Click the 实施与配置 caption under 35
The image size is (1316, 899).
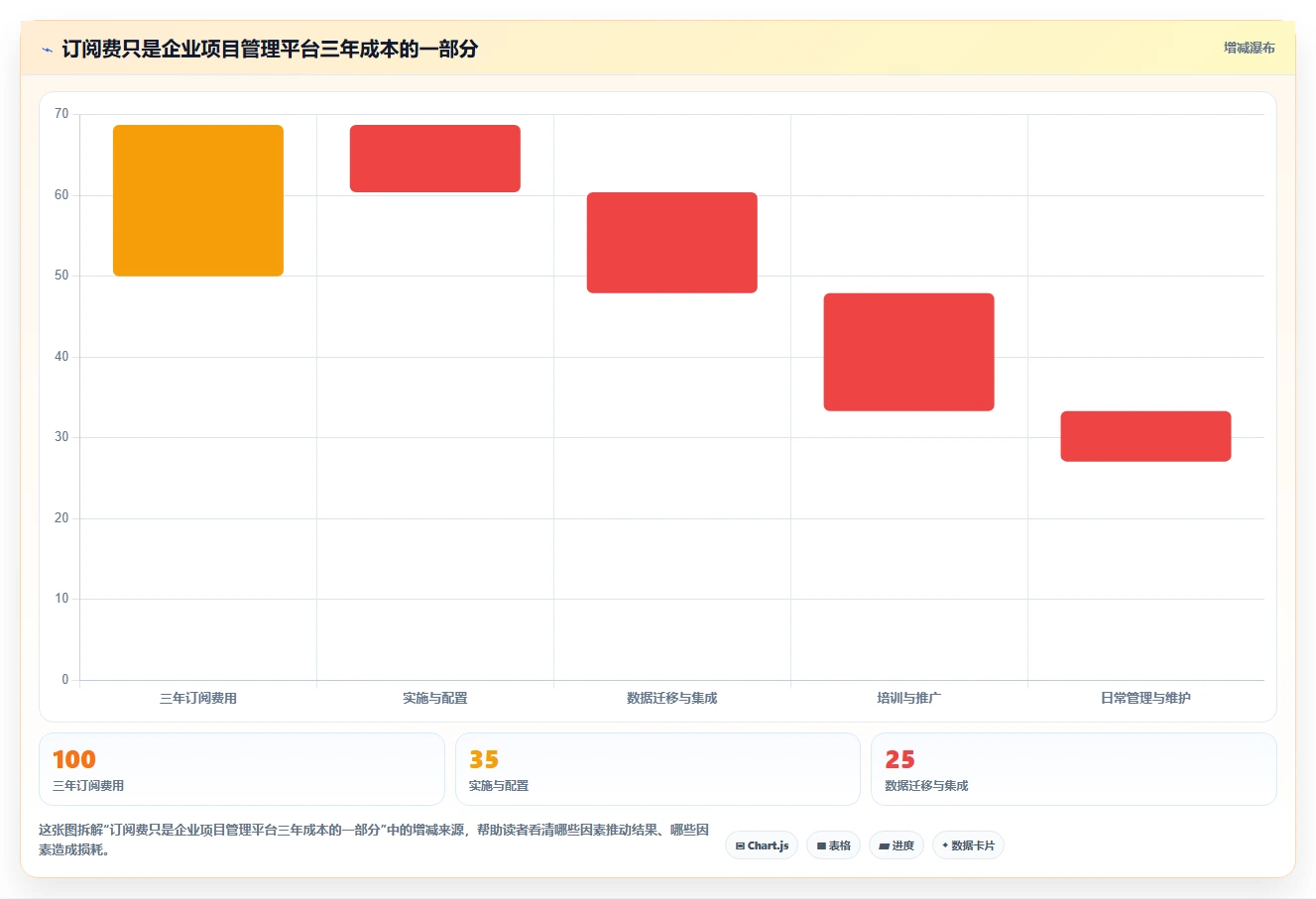[x=499, y=786]
